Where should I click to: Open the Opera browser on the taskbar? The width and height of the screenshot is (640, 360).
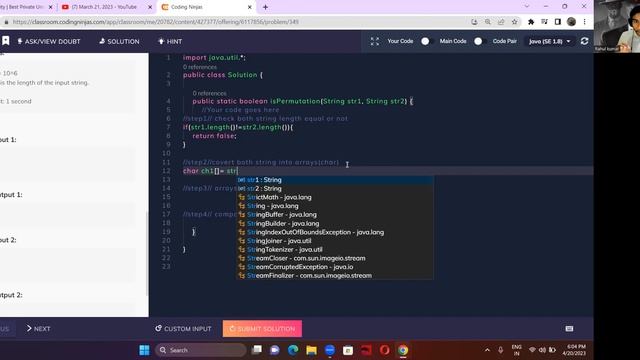[x=384, y=350]
